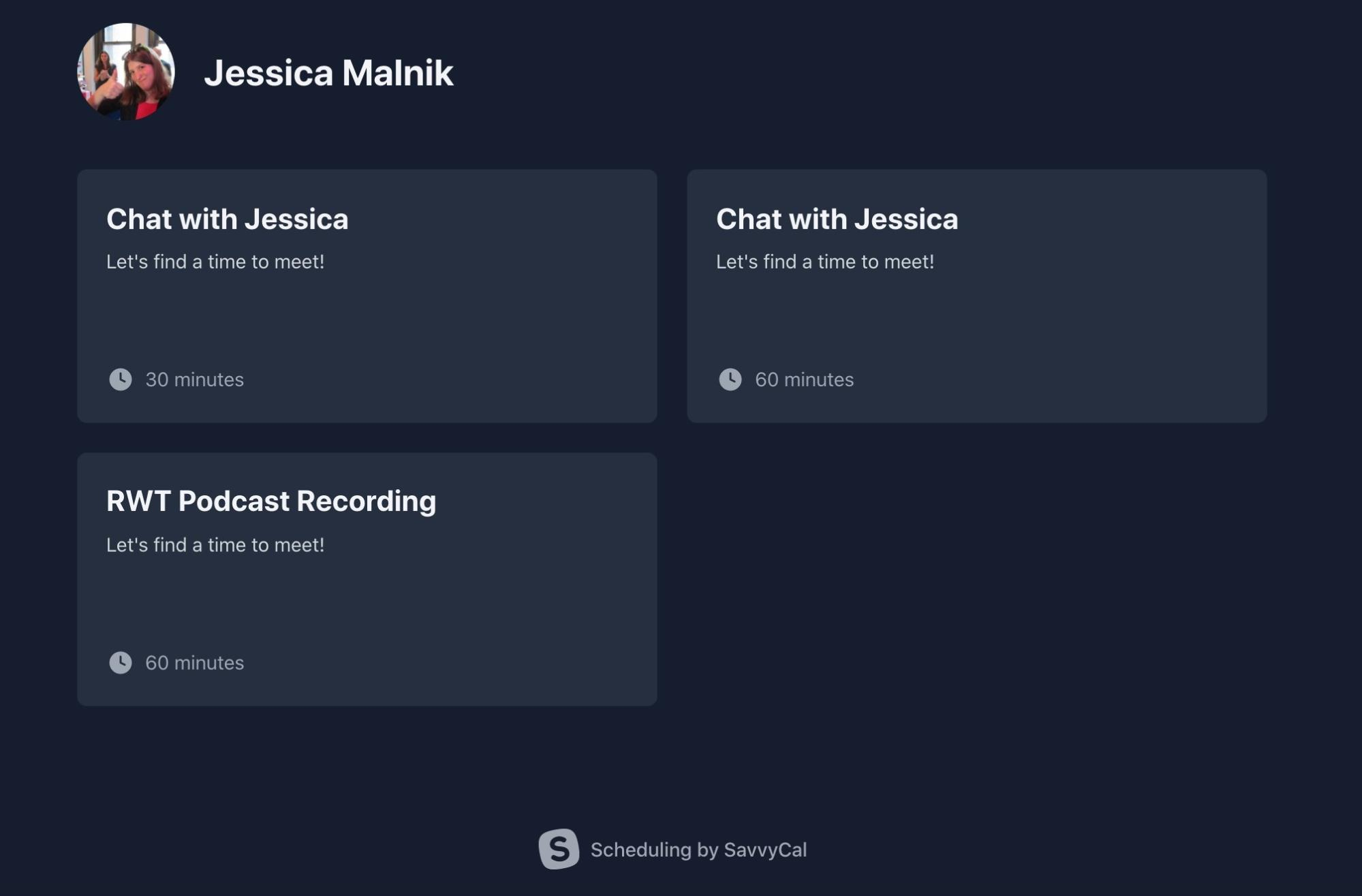Click the description text in the 30-minute chat card

215,262
